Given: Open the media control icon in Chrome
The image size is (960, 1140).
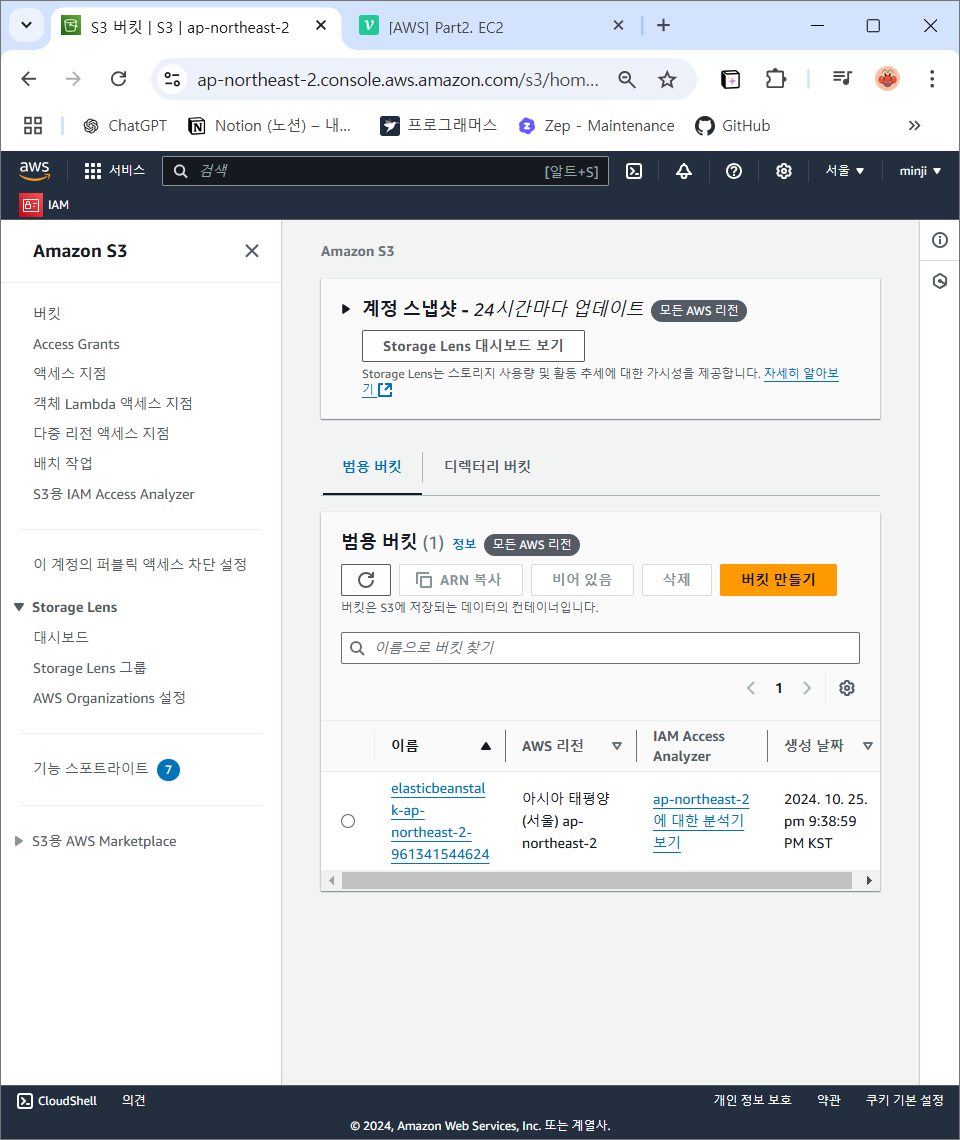Looking at the screenshot, I should pyautogui.click(x=842, y=79).
